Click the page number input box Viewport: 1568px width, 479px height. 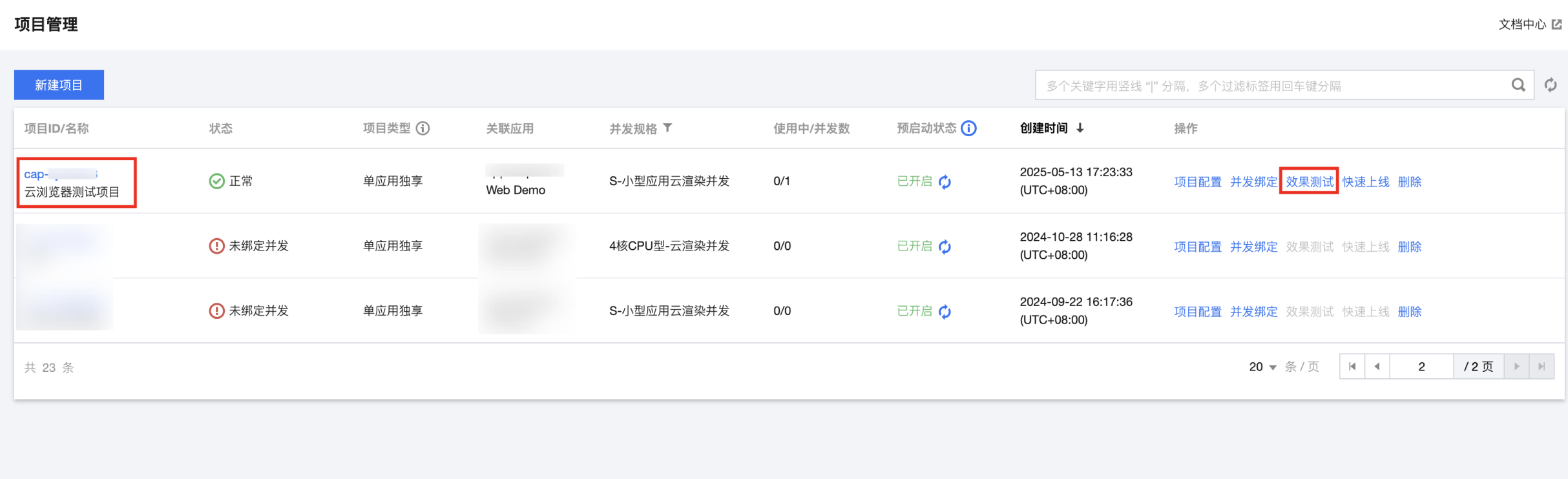tap(1421, 367)
